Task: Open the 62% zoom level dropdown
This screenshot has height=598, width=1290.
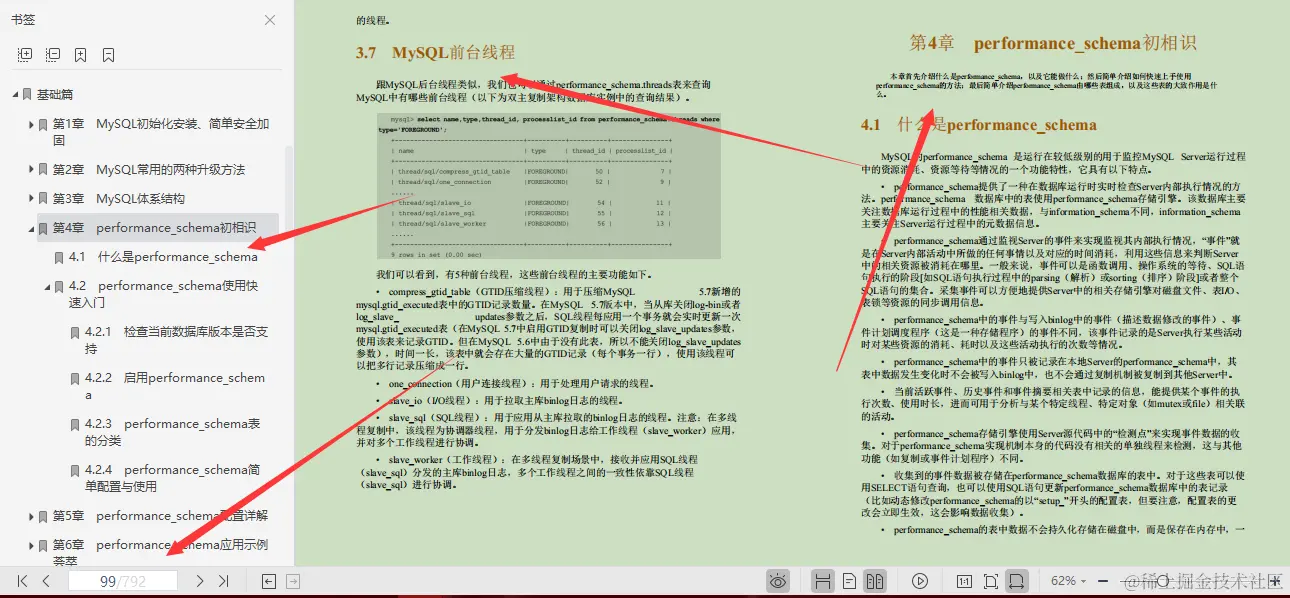Action: [x=1070, y=580]
